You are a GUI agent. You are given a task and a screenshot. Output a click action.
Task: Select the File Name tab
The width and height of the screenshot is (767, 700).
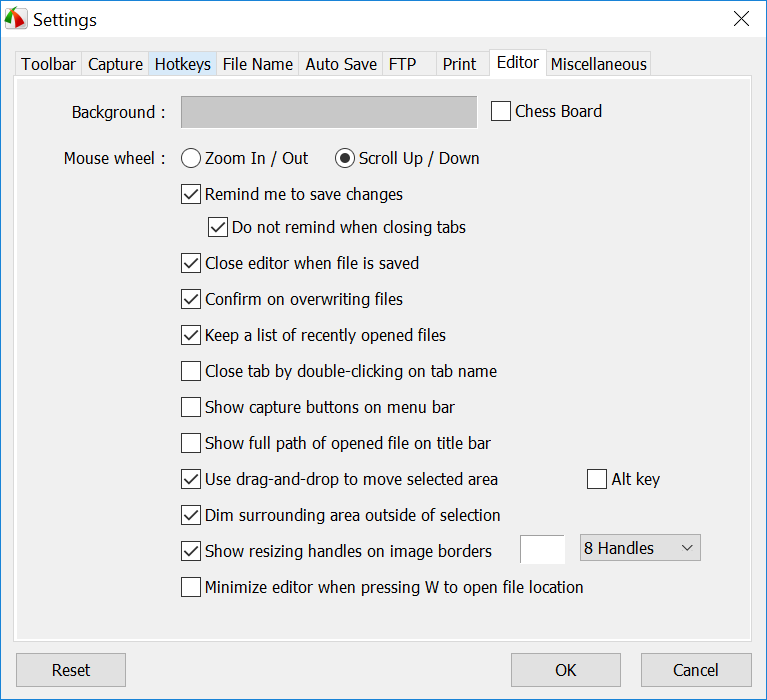click(x=257, y=64)
